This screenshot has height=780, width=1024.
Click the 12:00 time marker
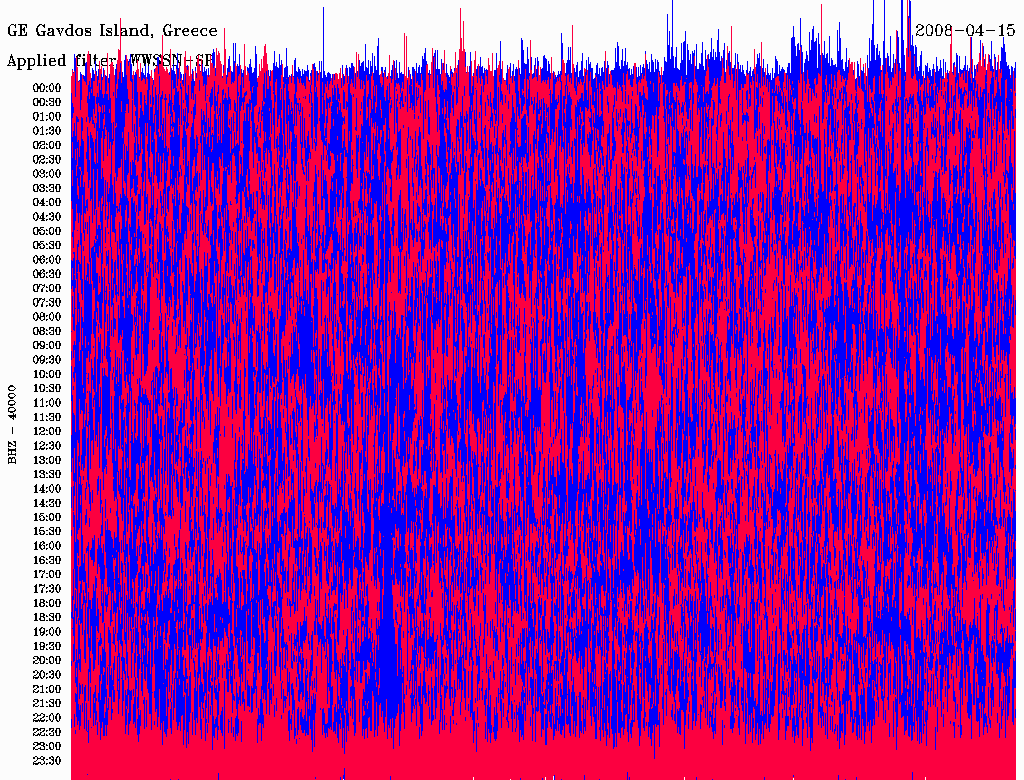click(x=47, y=432)
